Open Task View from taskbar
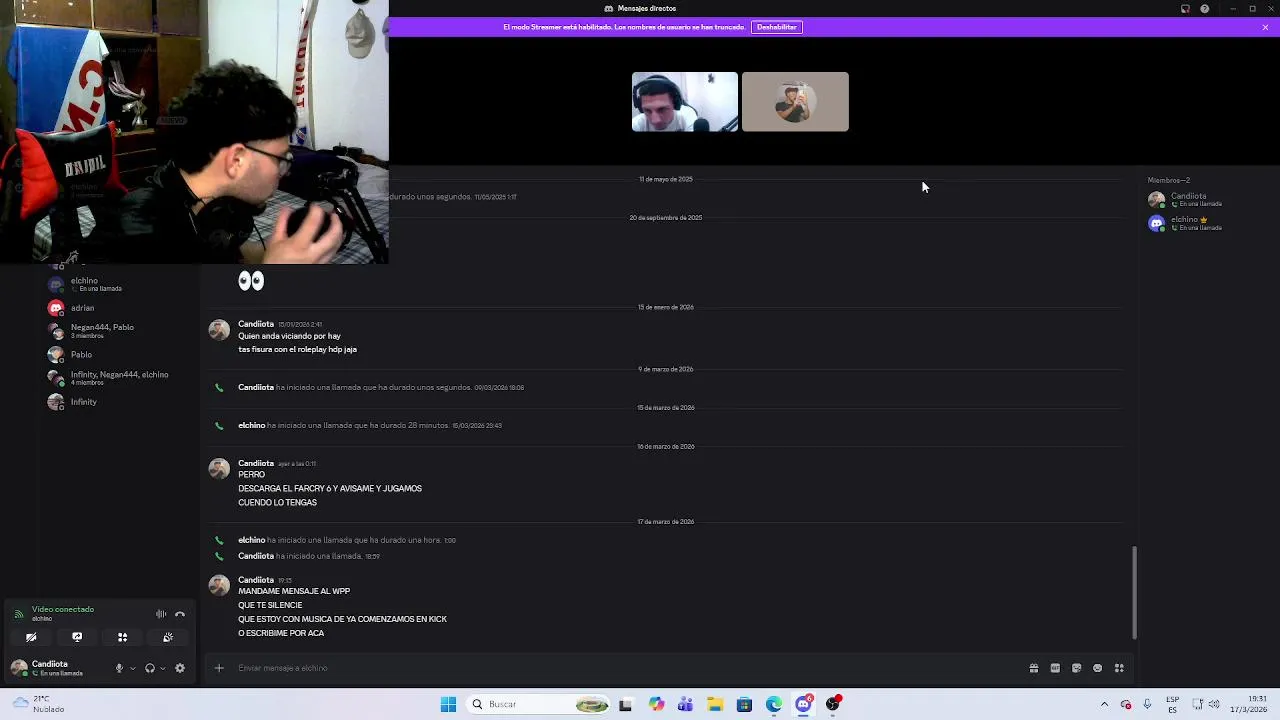This screenshot has height=720, width=1280. [626, 704]
